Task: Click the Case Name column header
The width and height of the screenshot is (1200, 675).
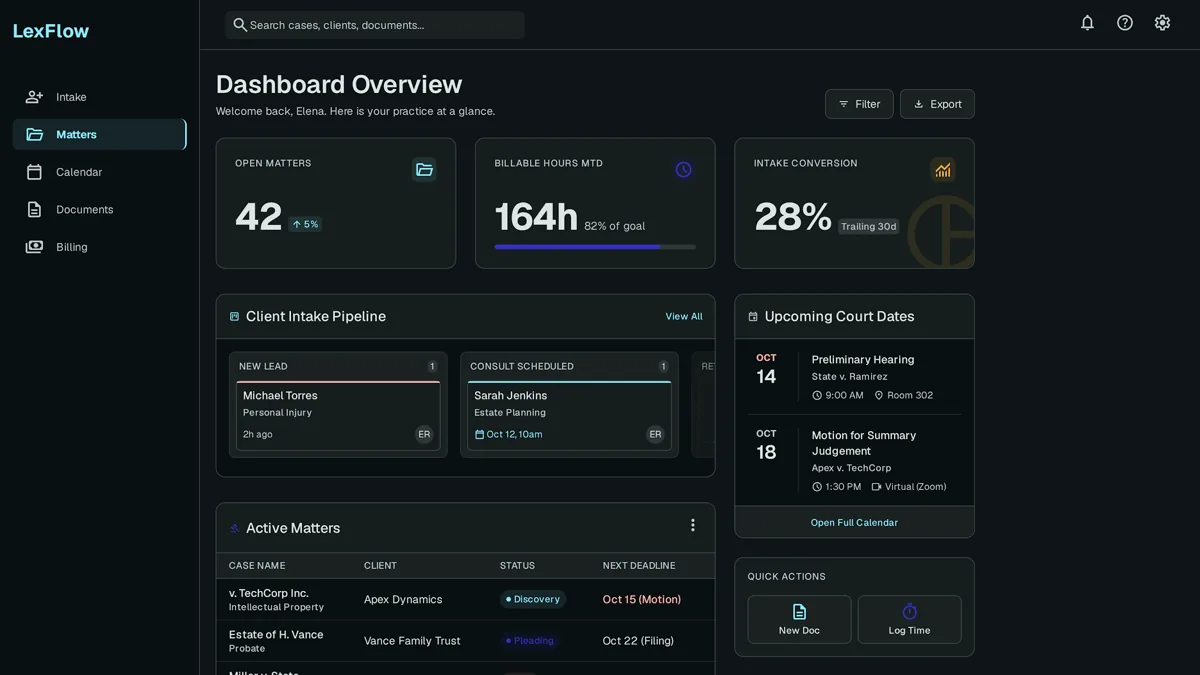Action: point(257,566)
